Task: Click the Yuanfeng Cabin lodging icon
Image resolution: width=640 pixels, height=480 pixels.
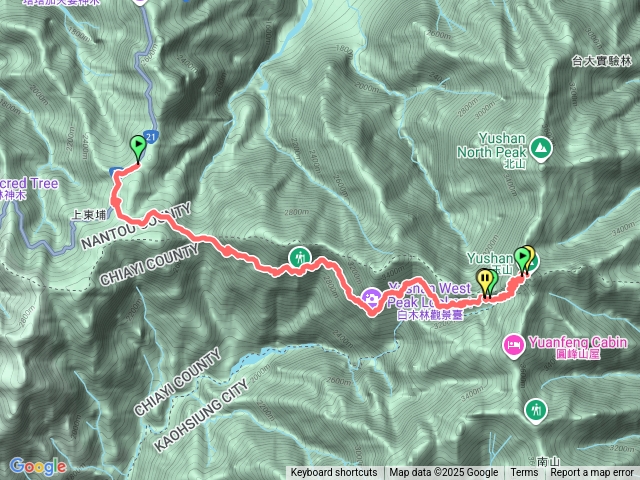Action: [x=513, y=346]
